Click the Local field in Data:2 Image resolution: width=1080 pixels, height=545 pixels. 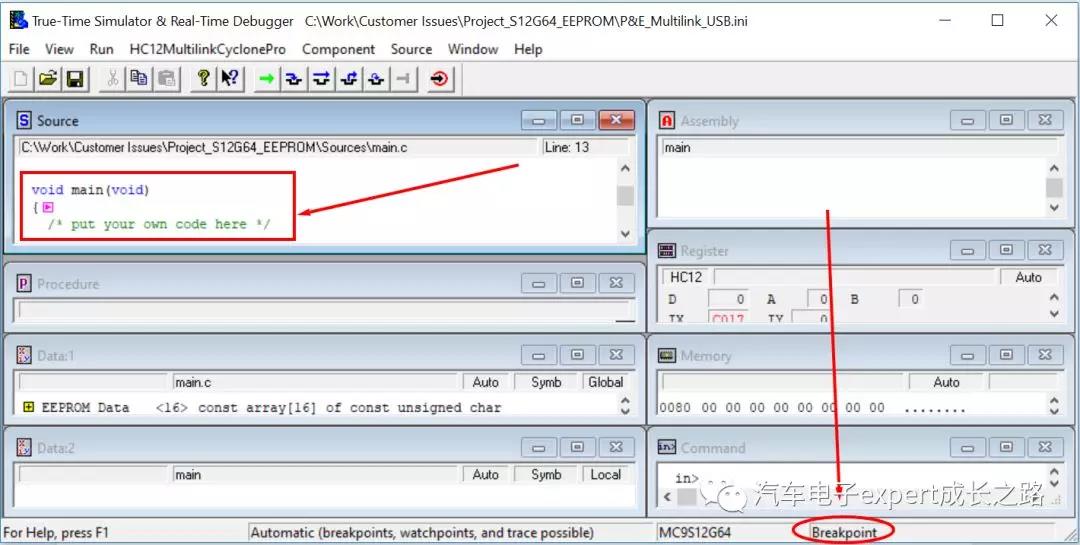coord(605,475)
